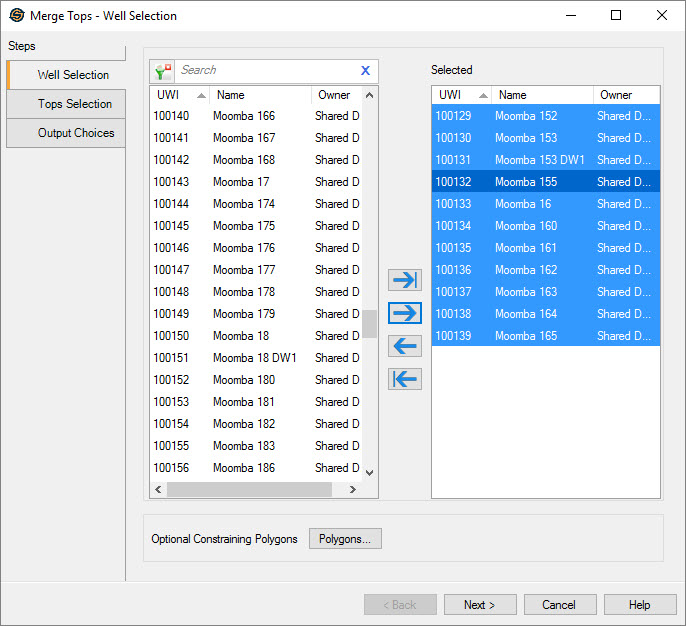Clear the search box with the X

click(x=365, y=70)
